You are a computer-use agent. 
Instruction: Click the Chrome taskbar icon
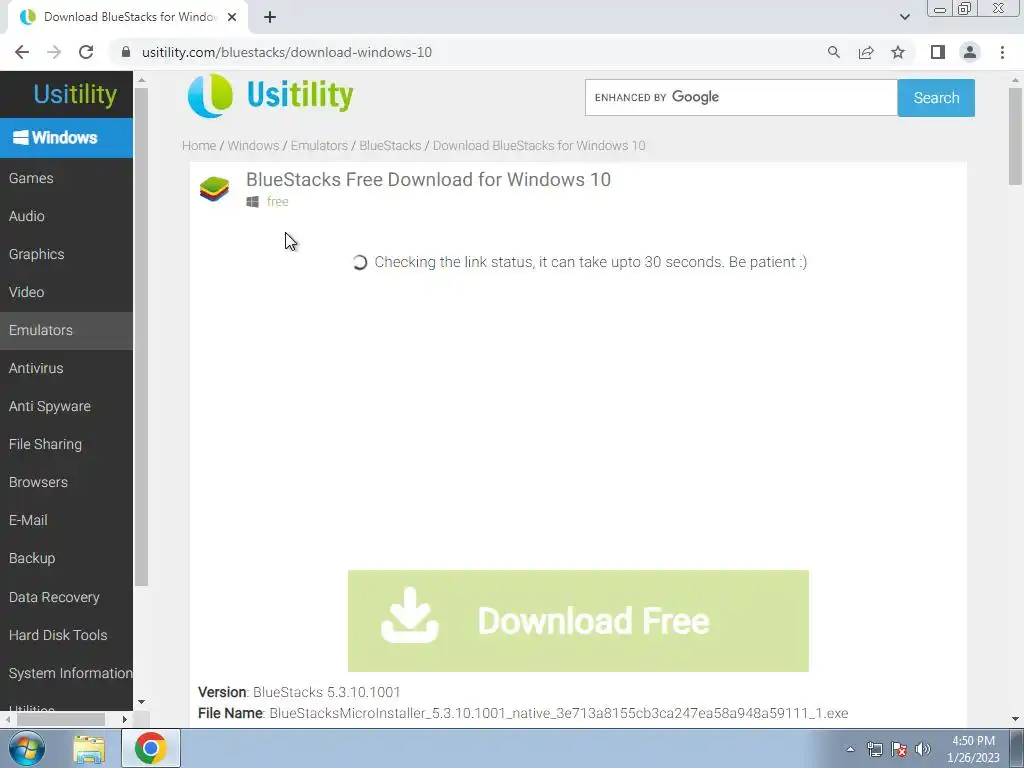(151, 748)
